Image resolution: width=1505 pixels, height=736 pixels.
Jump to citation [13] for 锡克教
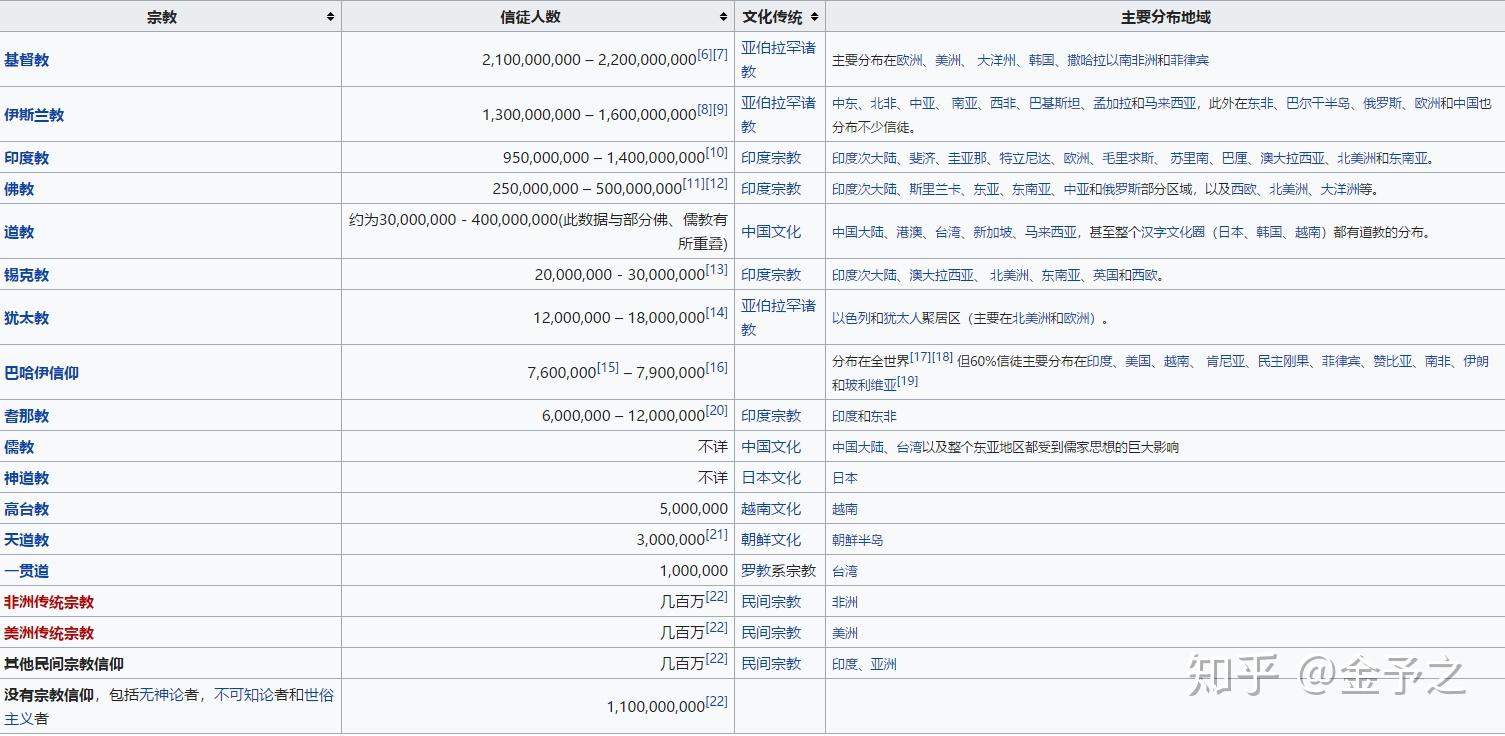[x=717, y=269]
